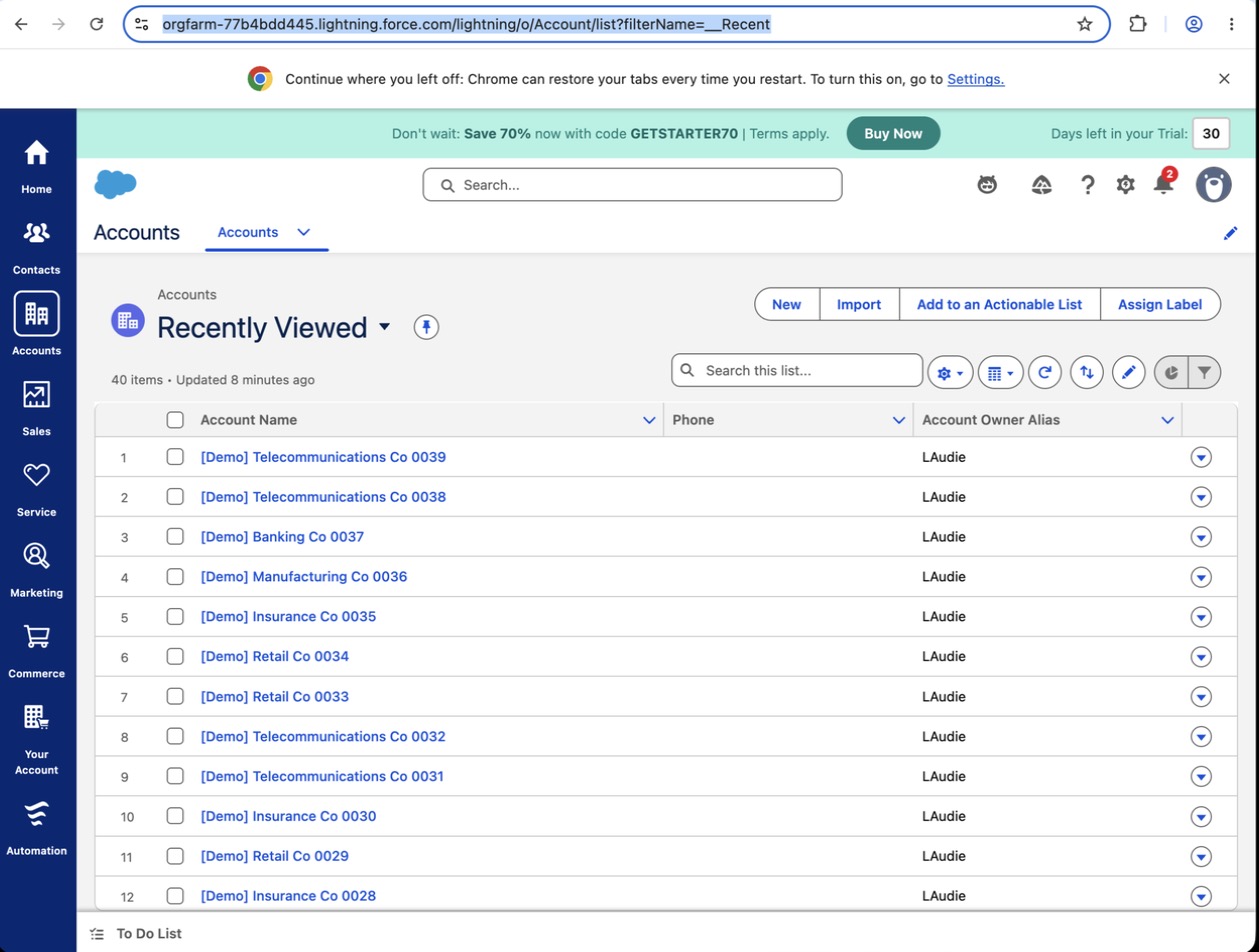Open the Trailhead guidance icon
The width and height of the screenshot is (1259, 952).
coord(1041,184)
